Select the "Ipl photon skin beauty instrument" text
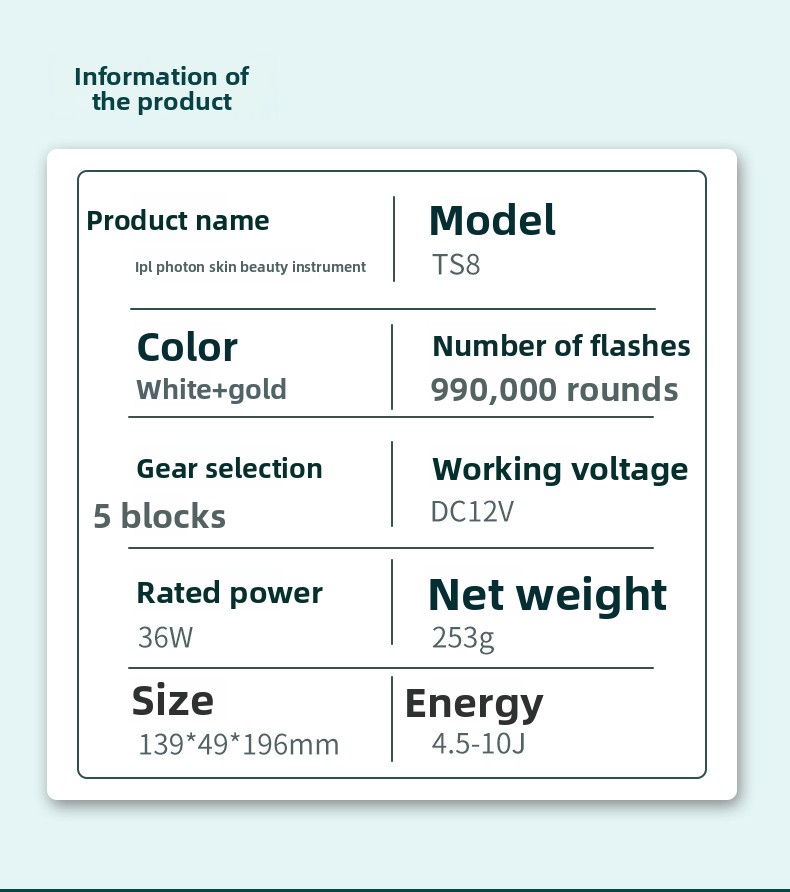790x892 pixels. pos(250,267)
